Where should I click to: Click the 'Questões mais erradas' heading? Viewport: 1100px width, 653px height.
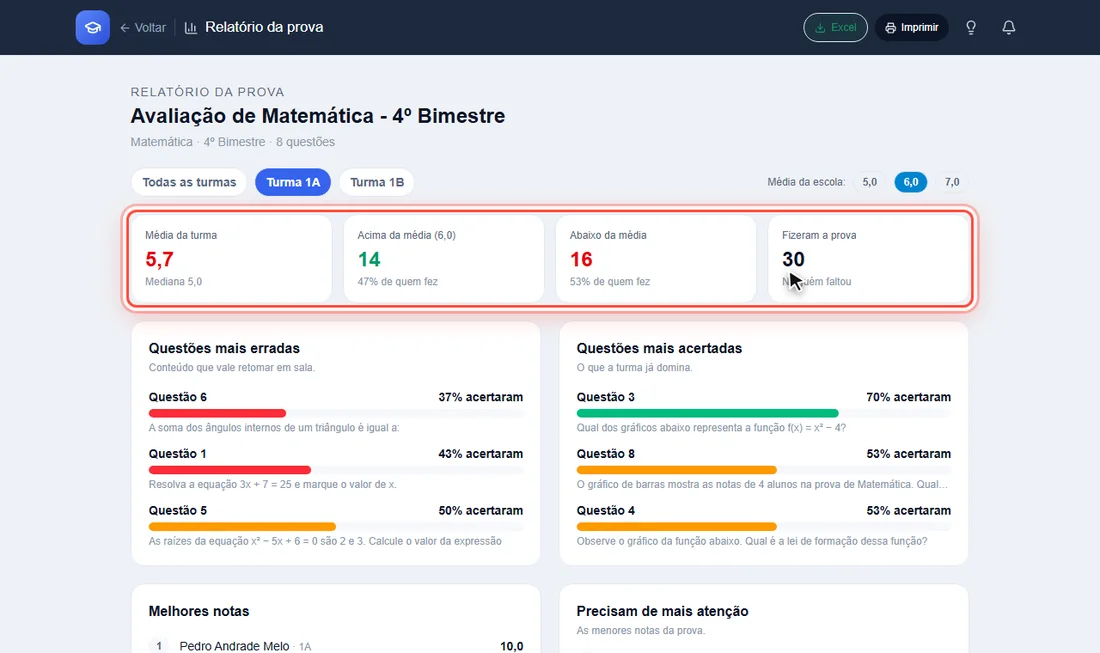tap(224, 349)
